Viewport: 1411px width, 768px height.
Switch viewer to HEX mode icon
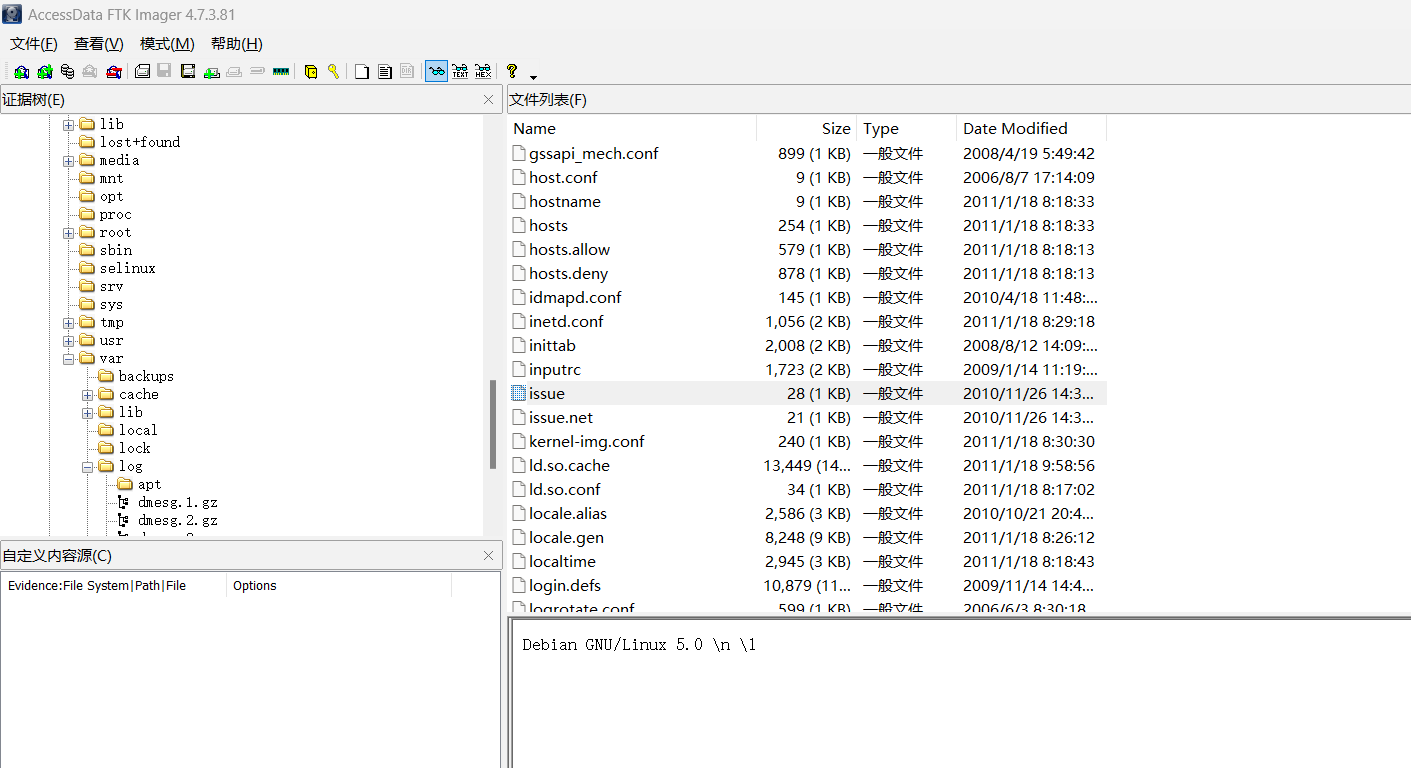click(x=483, y=72)
